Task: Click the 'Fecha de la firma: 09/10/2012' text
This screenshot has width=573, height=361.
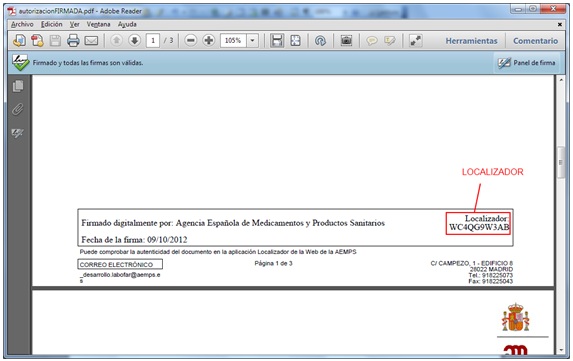Action: pyautogui.click(x=134, y=240)
